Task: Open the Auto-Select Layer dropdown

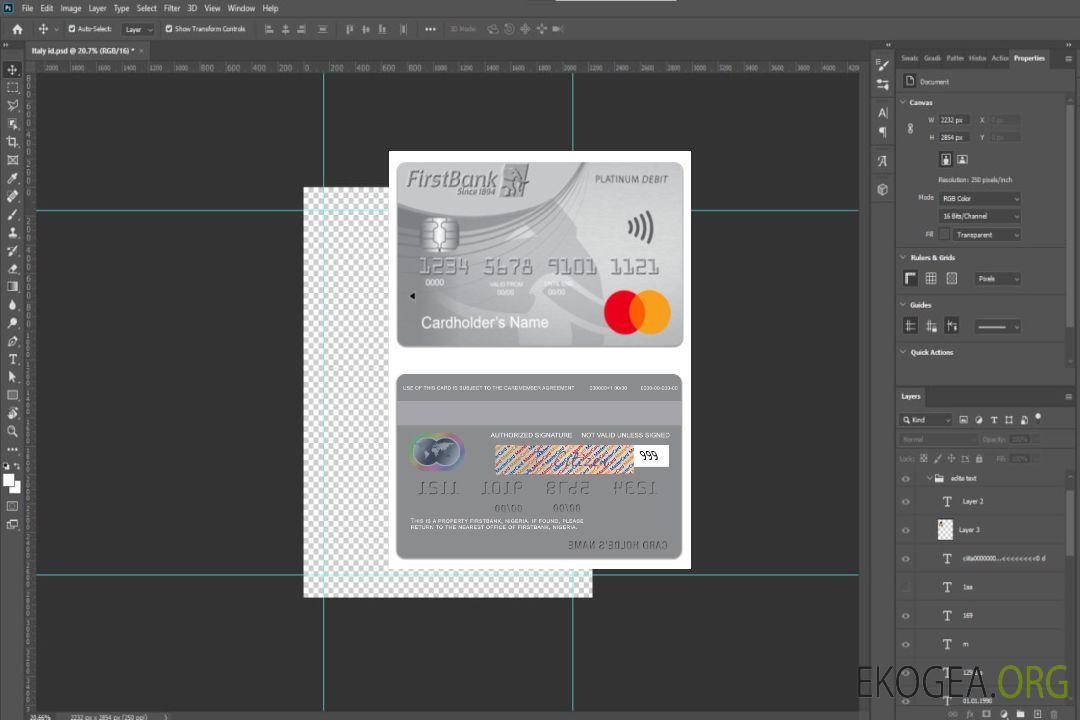Action: point(138,30)
